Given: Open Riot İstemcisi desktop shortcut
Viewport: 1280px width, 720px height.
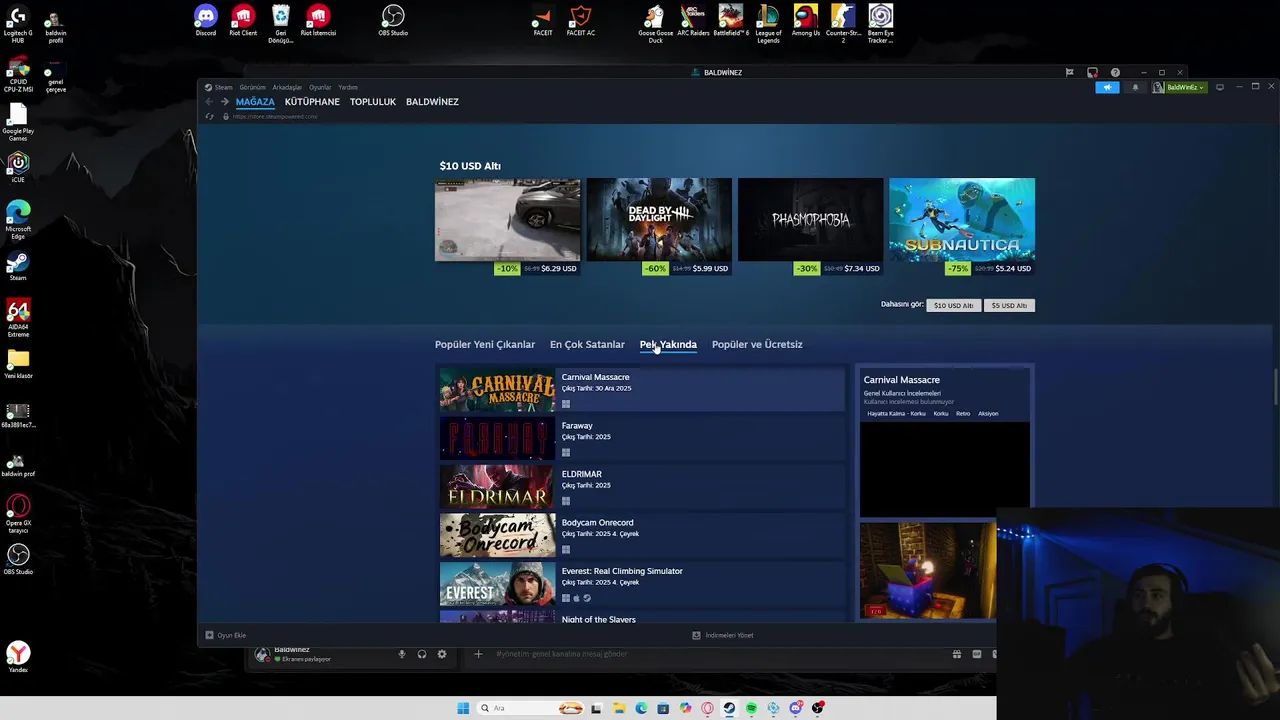Looking at the screenshot, I should [x=318, y=20].
